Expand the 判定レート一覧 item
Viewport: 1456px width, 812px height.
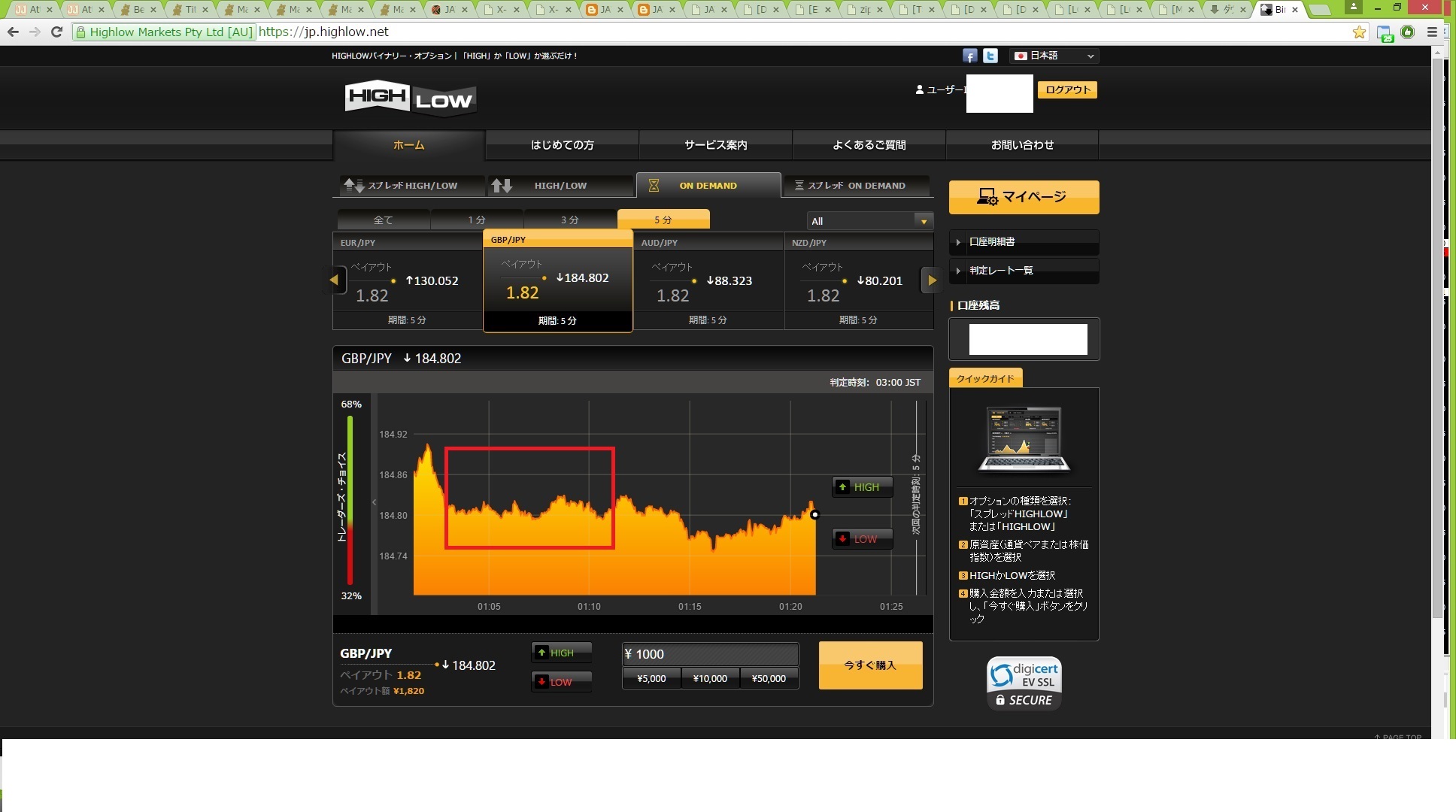[x=1024, y=271]
